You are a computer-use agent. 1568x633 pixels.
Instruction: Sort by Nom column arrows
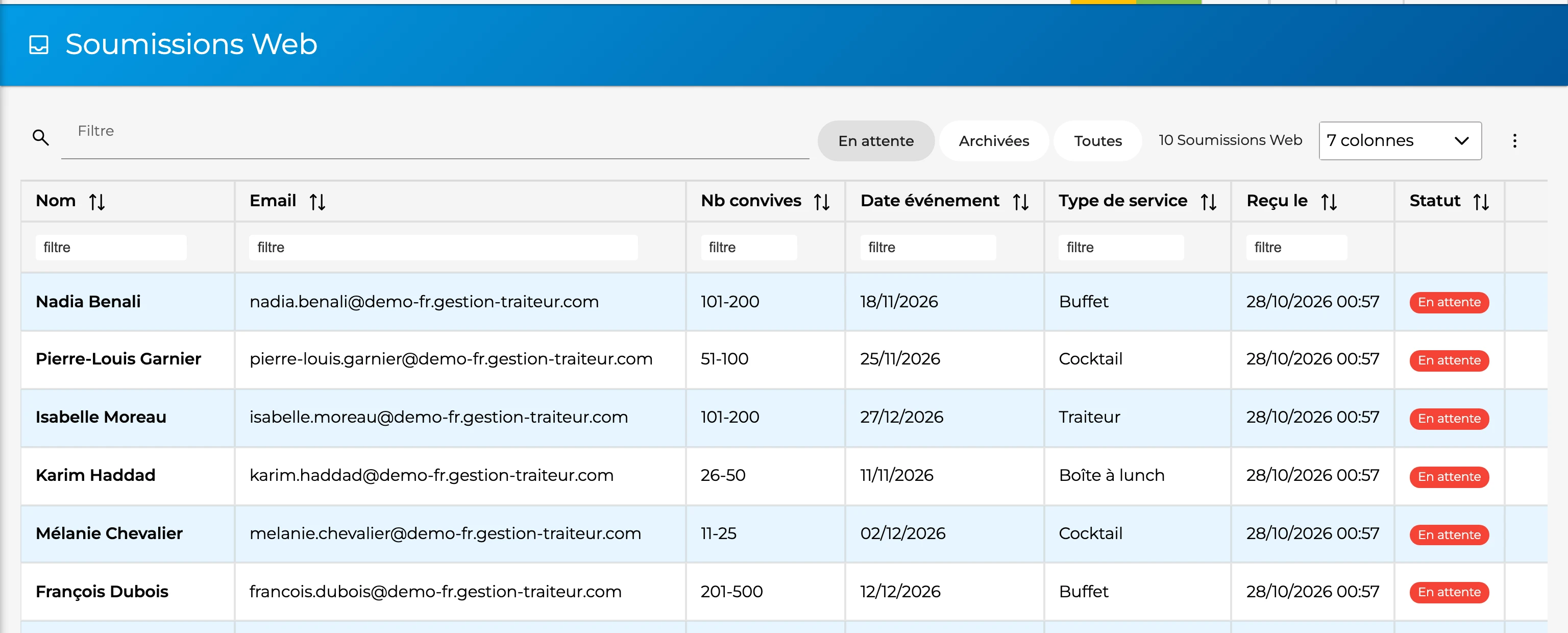coord(97,202)
